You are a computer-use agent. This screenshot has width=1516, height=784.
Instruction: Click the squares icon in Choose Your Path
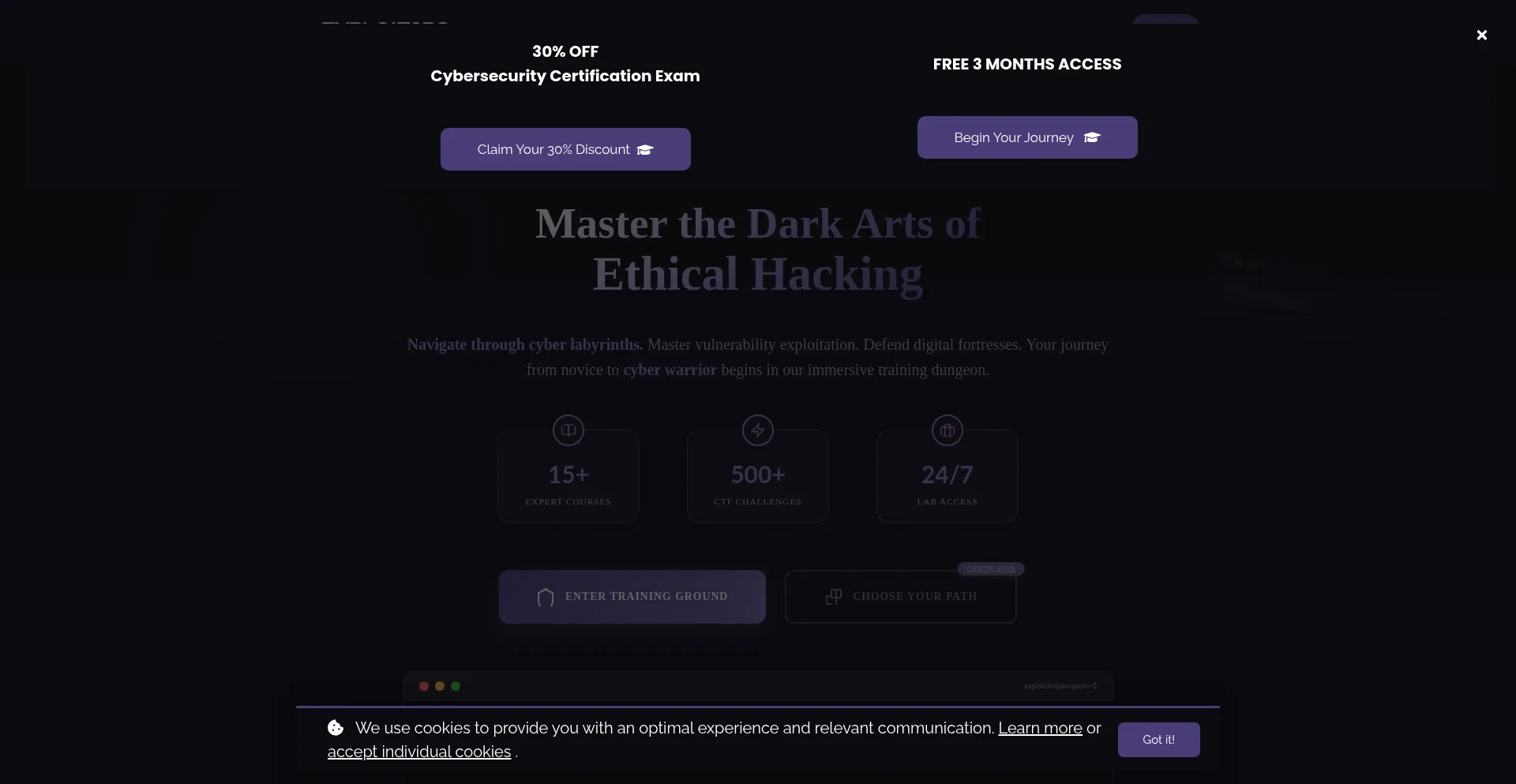pos(833,597)
